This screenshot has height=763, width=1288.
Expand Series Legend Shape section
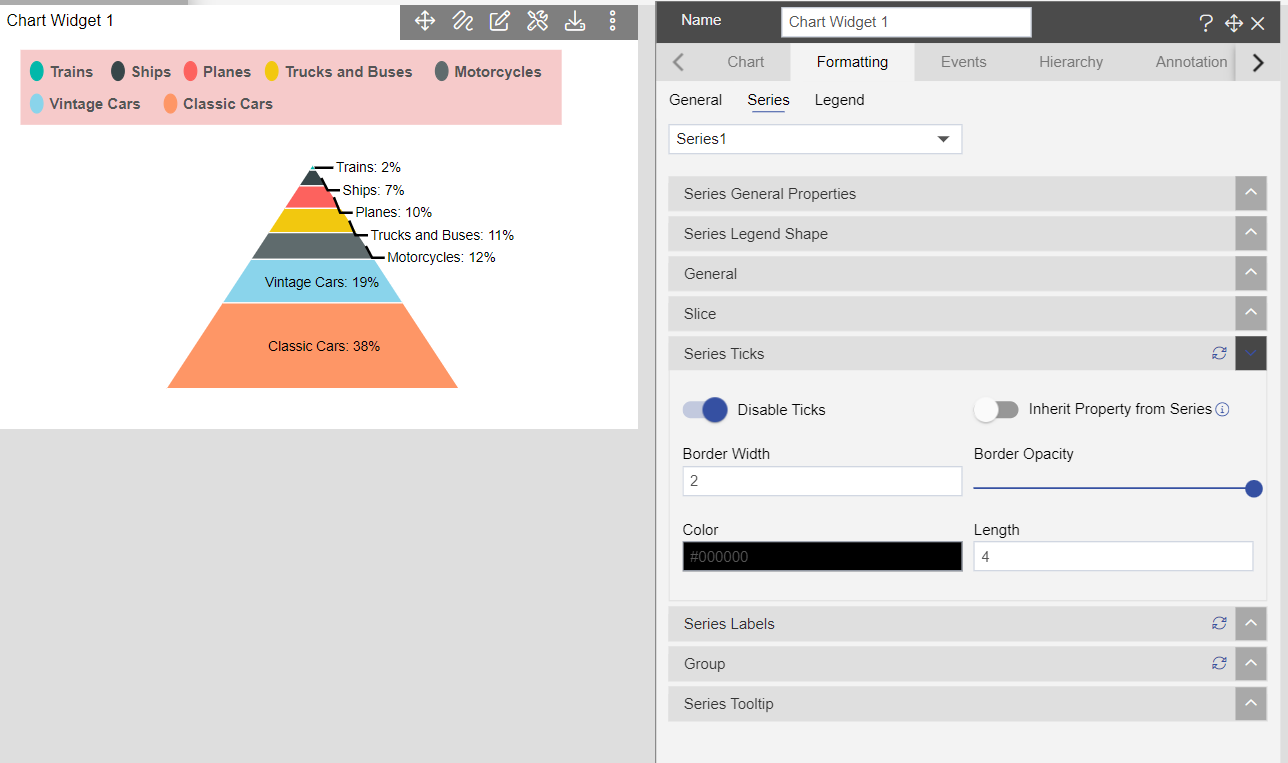1250,233
